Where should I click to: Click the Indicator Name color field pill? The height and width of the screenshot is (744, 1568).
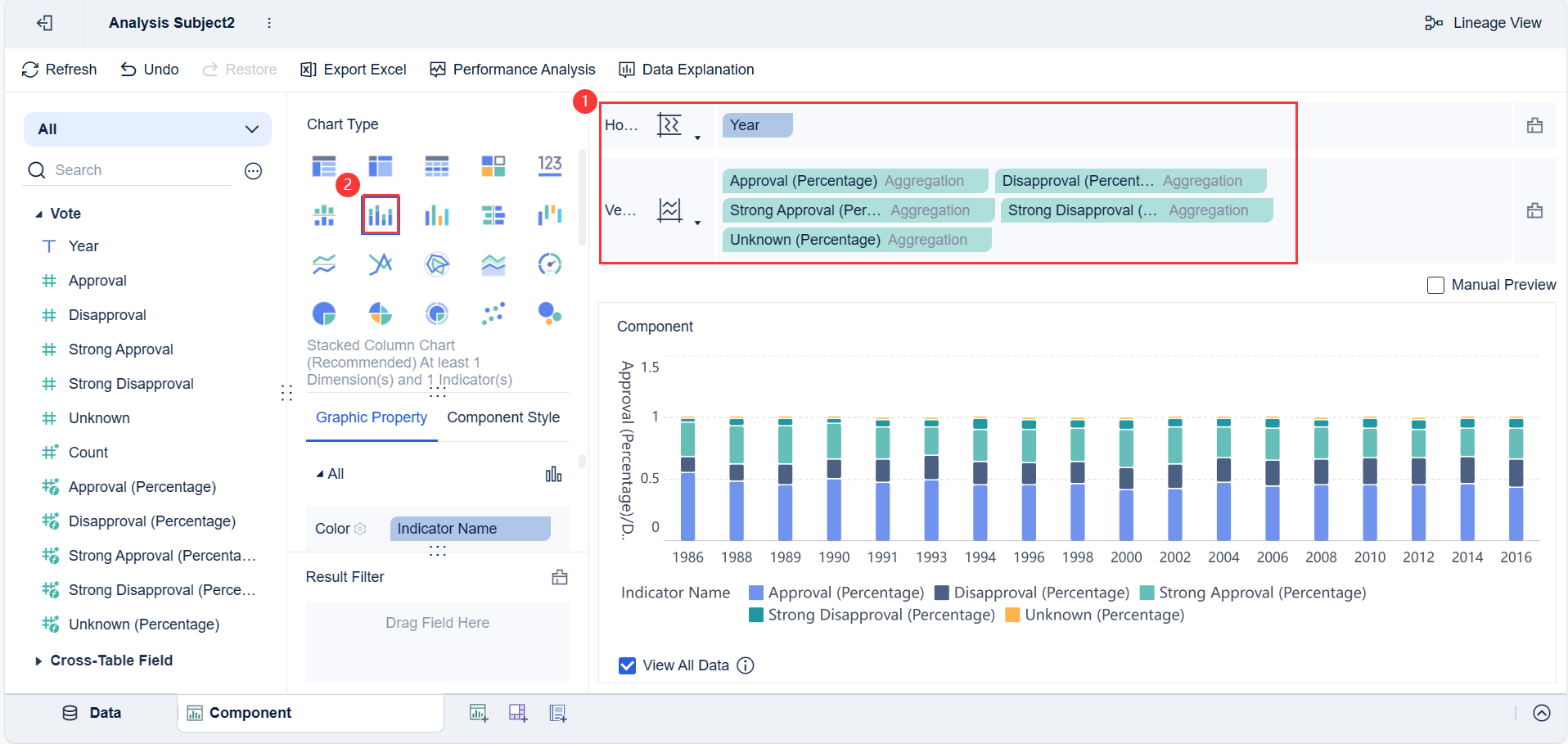pos(469,528)
